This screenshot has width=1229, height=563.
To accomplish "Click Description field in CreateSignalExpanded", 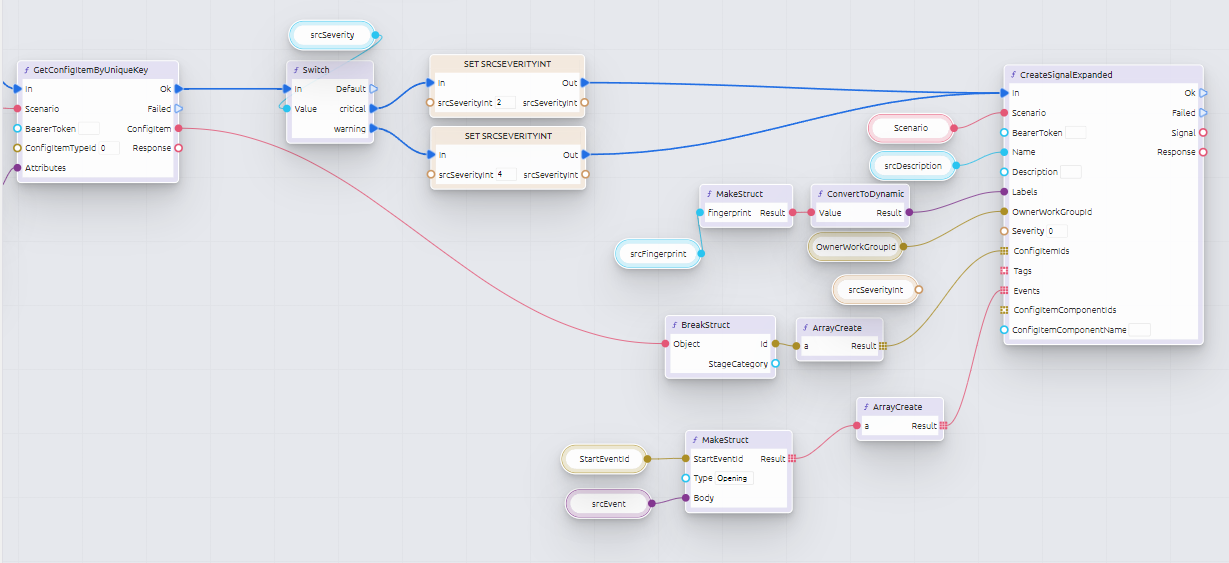I will (x=1070, y=172).
